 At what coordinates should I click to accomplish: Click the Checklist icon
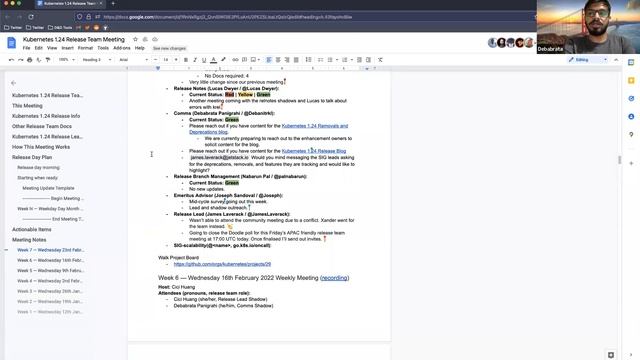320,60
